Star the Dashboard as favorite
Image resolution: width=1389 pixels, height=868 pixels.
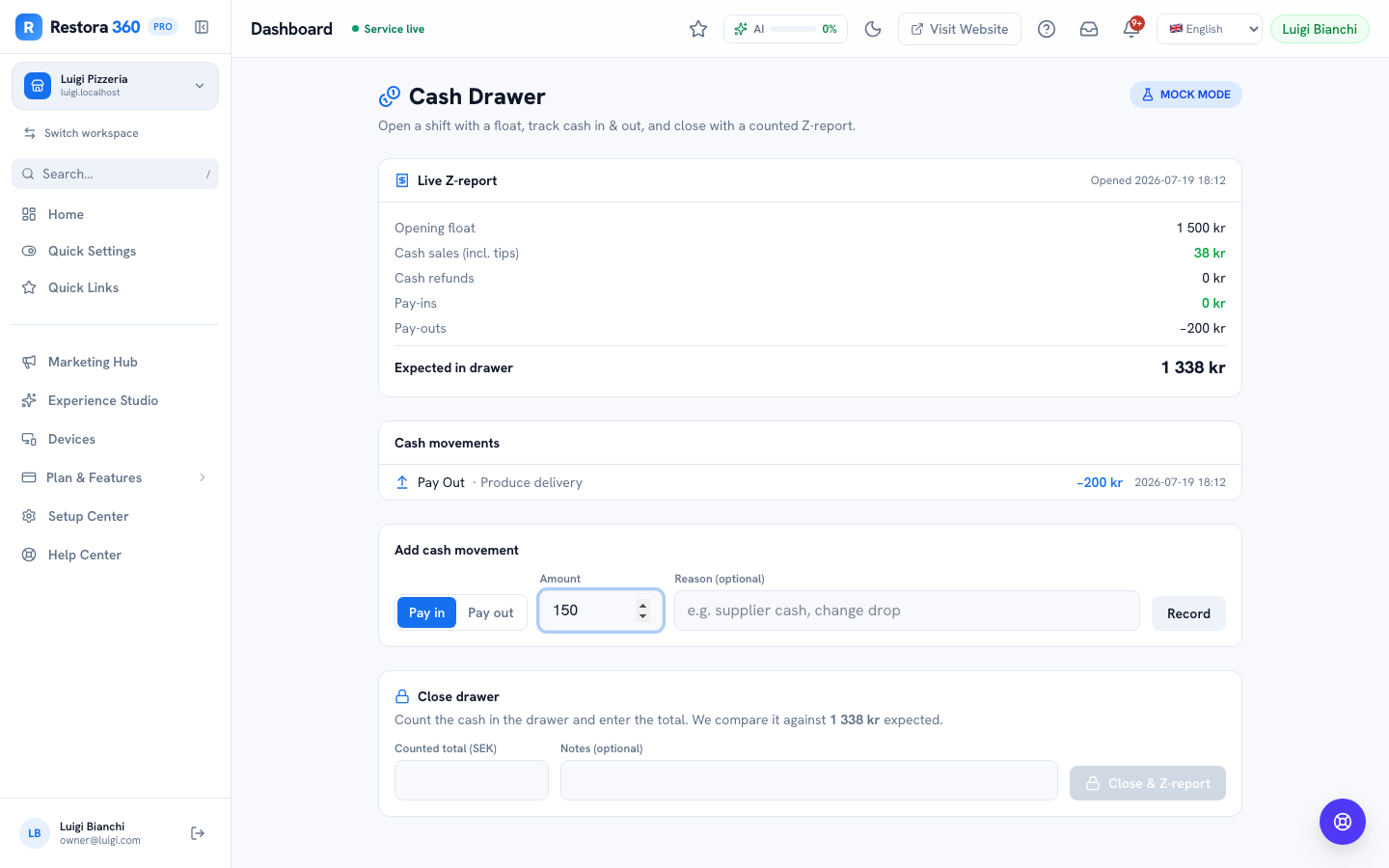pyautogui.click(x=698, y=29)
